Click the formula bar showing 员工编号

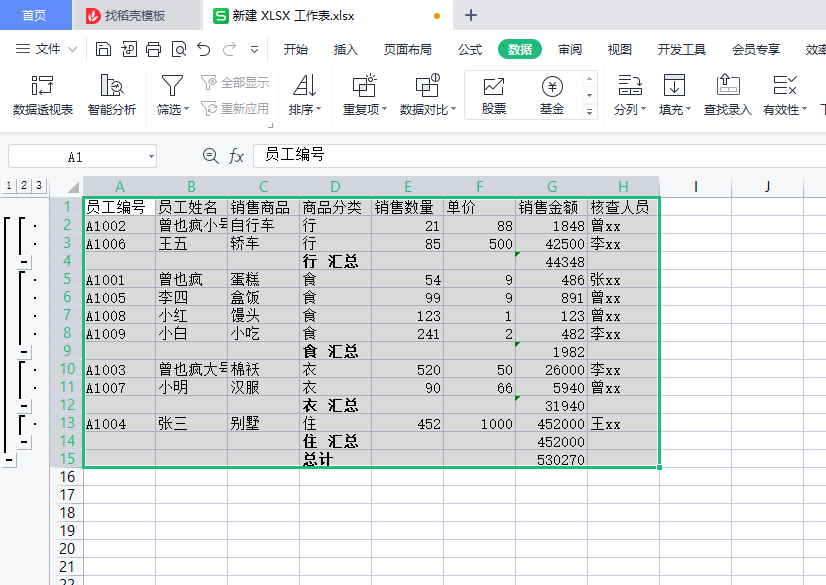tap(539, 156)
